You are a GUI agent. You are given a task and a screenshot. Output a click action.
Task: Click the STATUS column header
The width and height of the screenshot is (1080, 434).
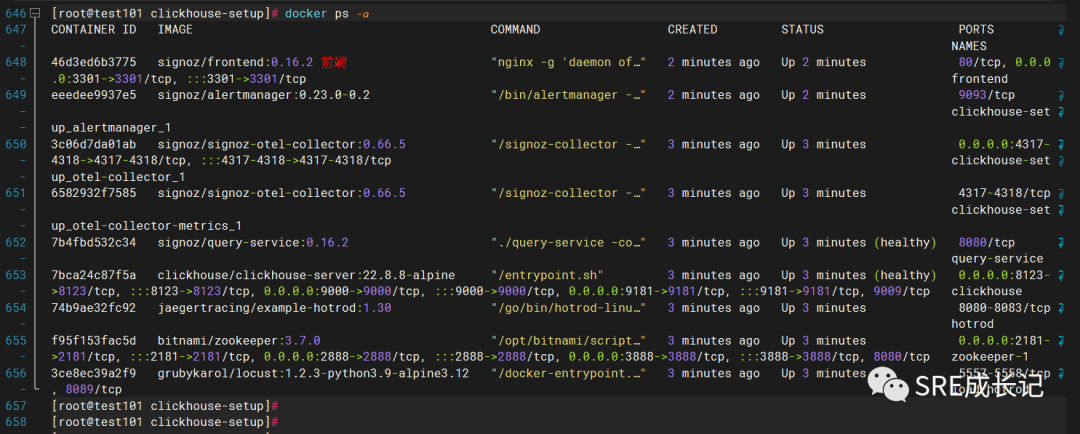pos(802,30)
